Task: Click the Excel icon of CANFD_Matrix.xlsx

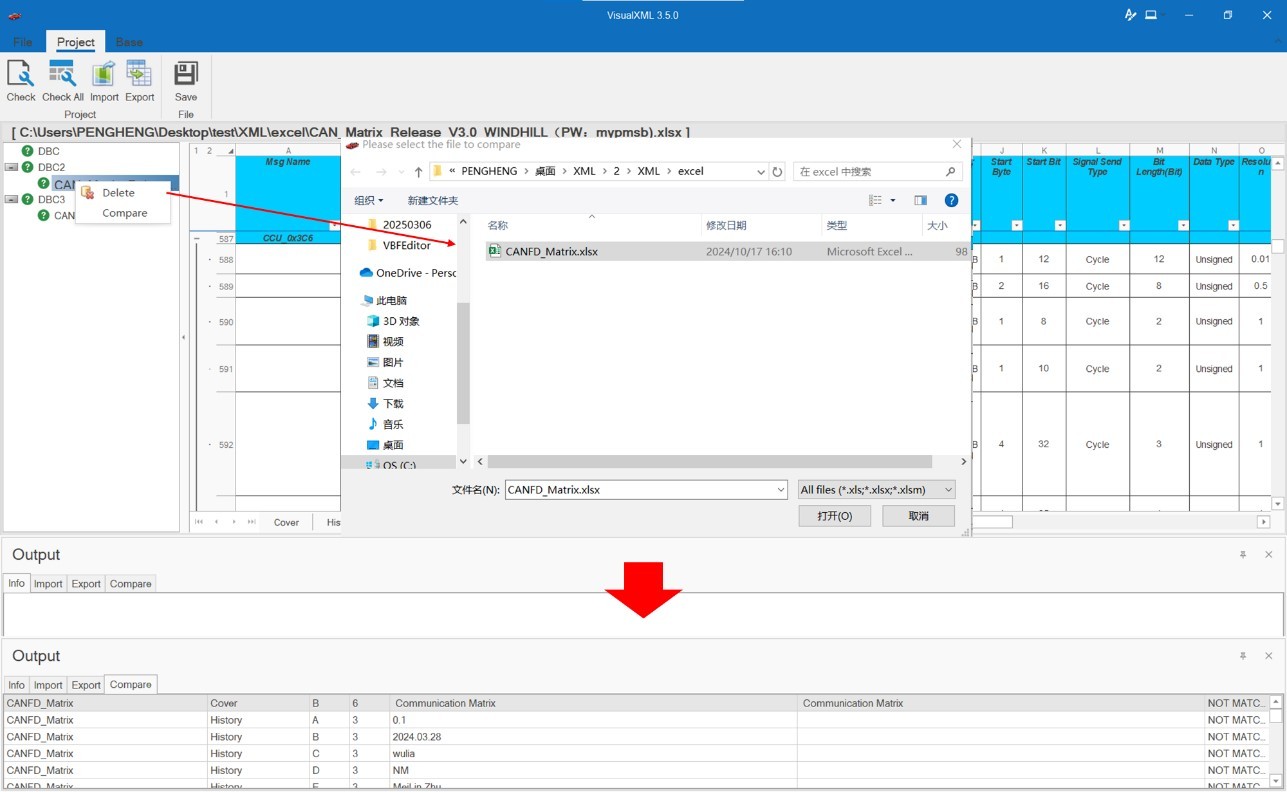Action: [494, 251]
